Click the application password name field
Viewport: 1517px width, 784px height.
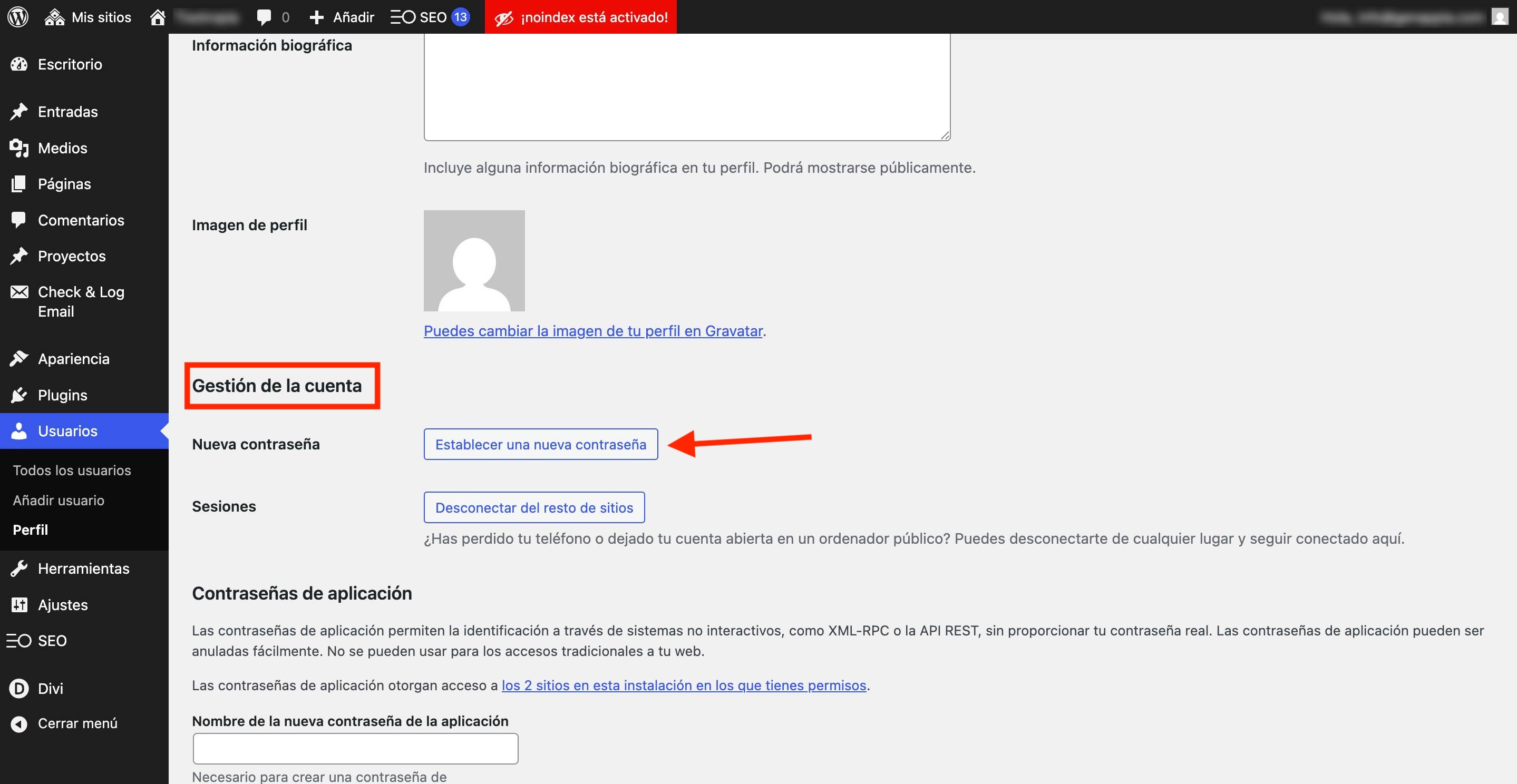355,748
